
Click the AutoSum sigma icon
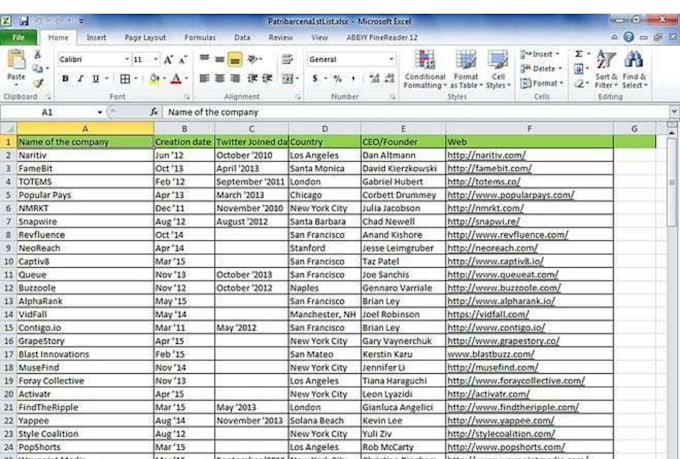click(579, 54)
